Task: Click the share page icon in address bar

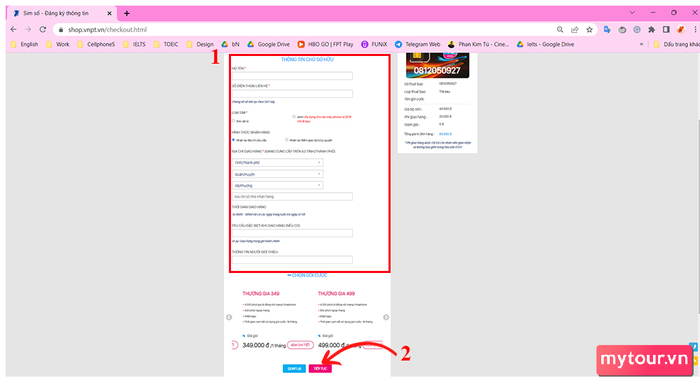Action: 575,29
